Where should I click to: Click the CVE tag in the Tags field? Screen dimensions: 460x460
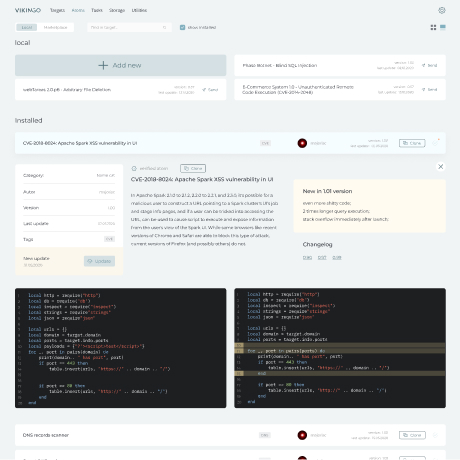tap(109, 239)
